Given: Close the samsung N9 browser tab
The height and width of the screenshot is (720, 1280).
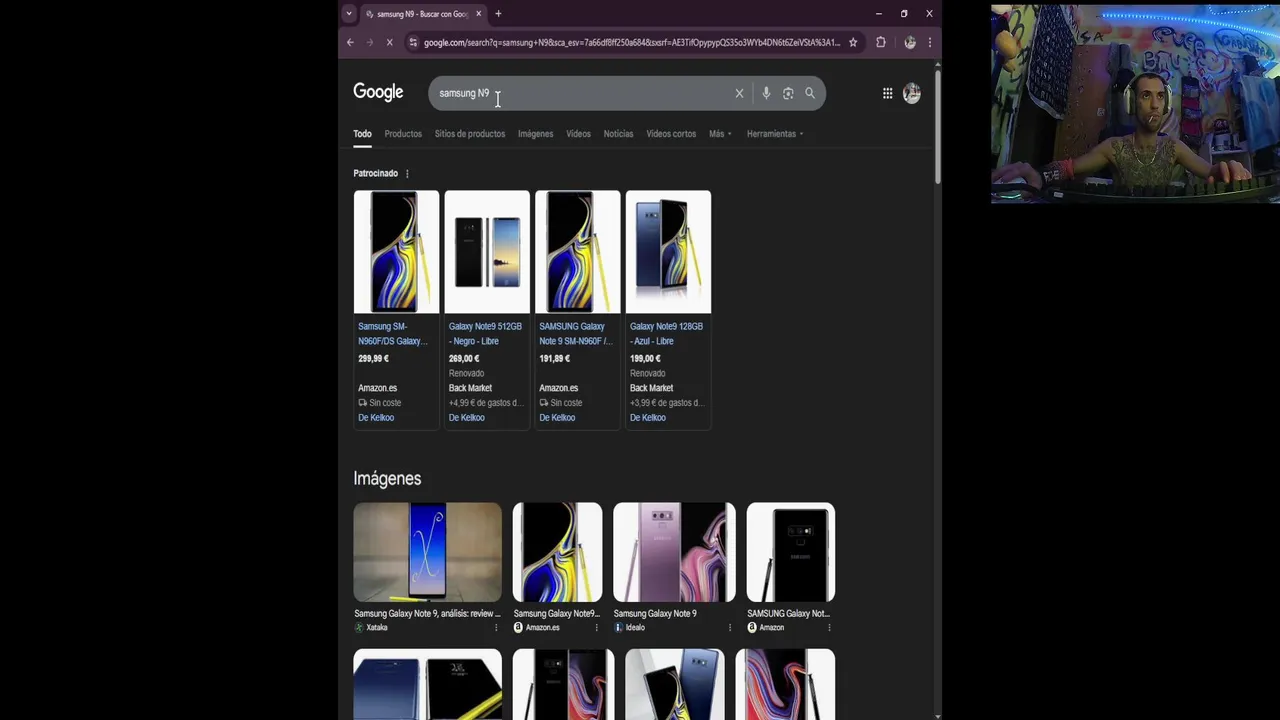Looking at the screenshot, I should coord(479,14).
